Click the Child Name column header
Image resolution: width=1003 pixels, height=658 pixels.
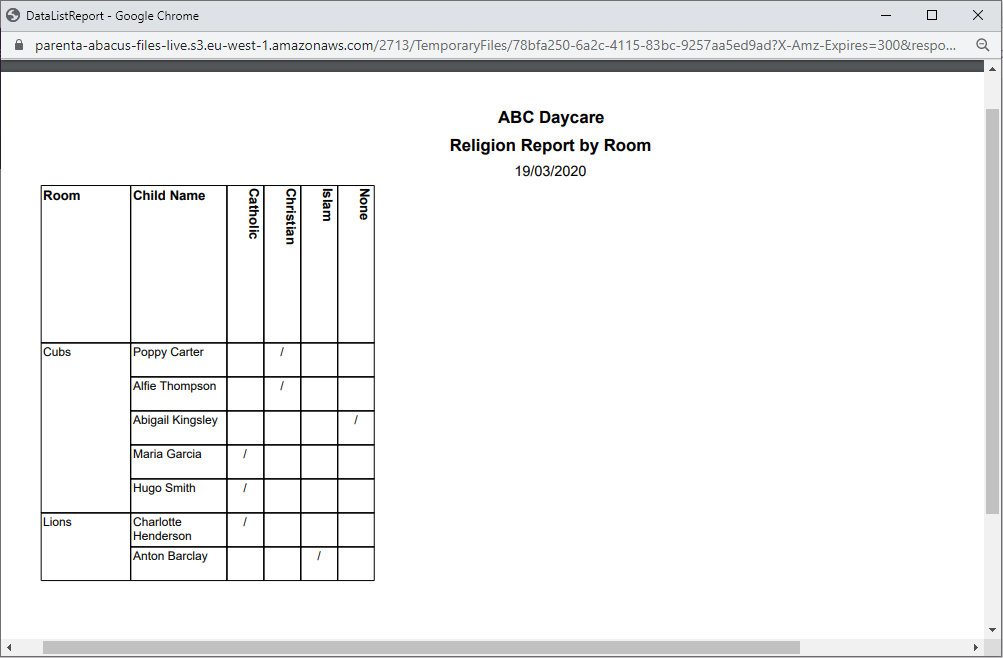(178, 264)
